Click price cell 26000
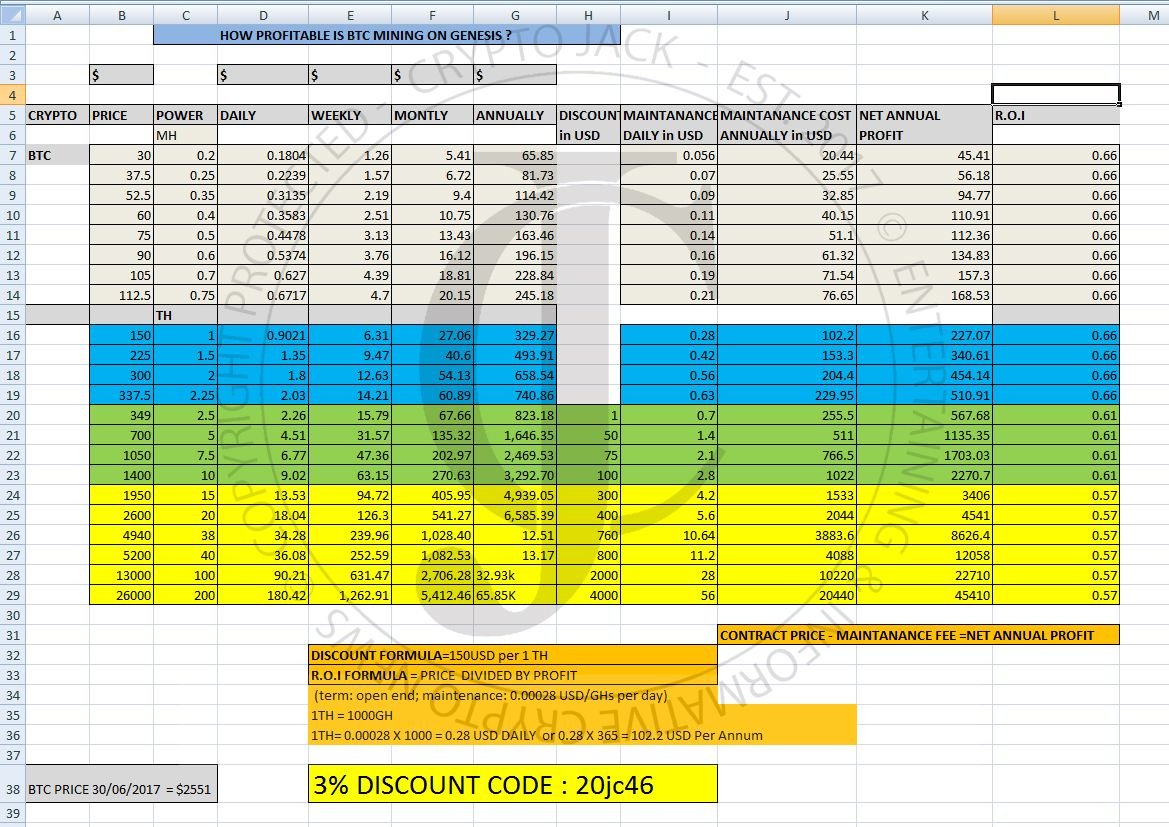Image resolution: width=1169 pixels, height=827 pixels. click(122, 595)
